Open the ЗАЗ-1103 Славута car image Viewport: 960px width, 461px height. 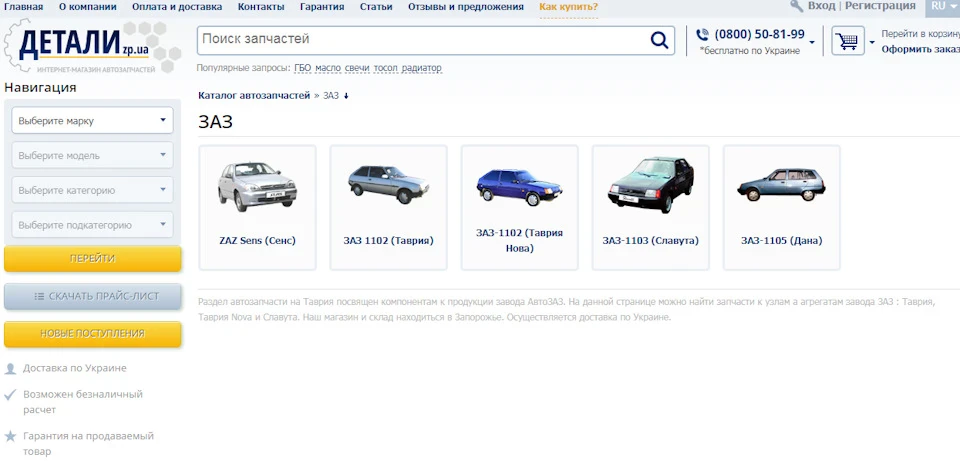650,185
